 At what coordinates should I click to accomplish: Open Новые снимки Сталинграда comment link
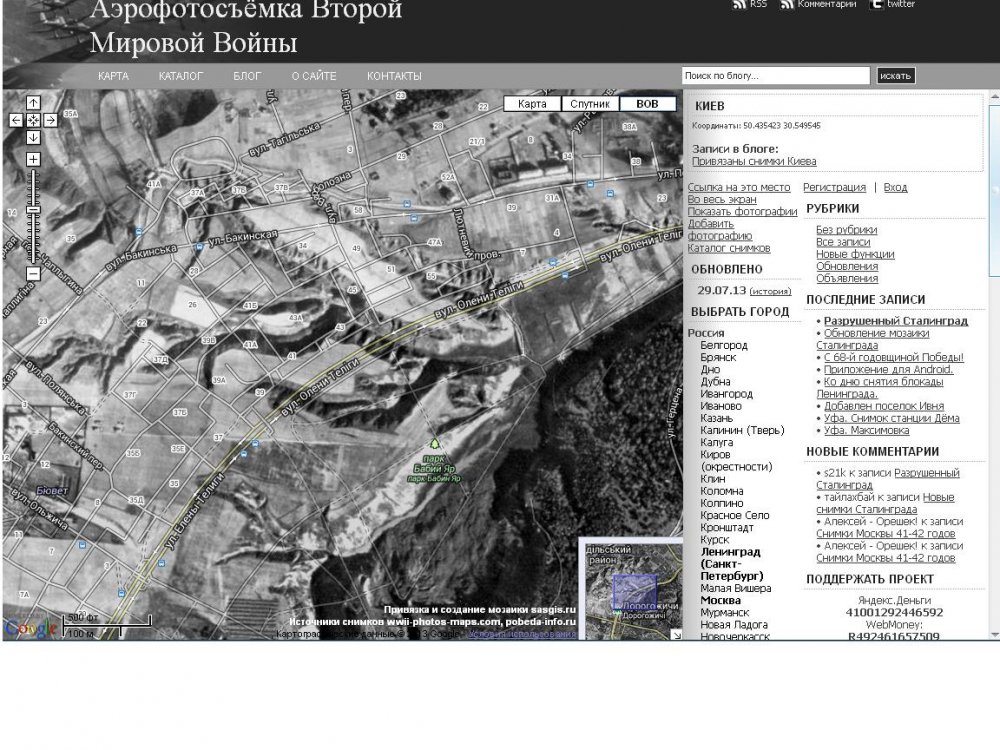[x=885, y=503]
